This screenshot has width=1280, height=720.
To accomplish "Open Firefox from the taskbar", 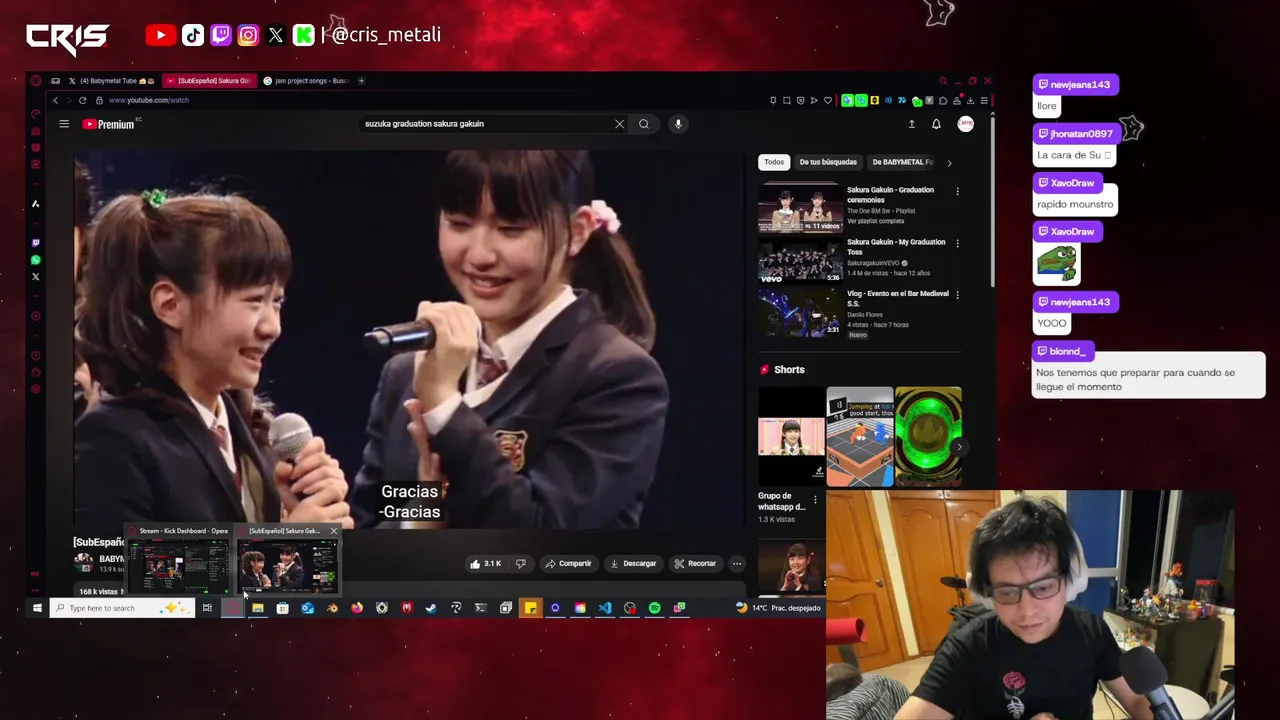I will 357,608.
